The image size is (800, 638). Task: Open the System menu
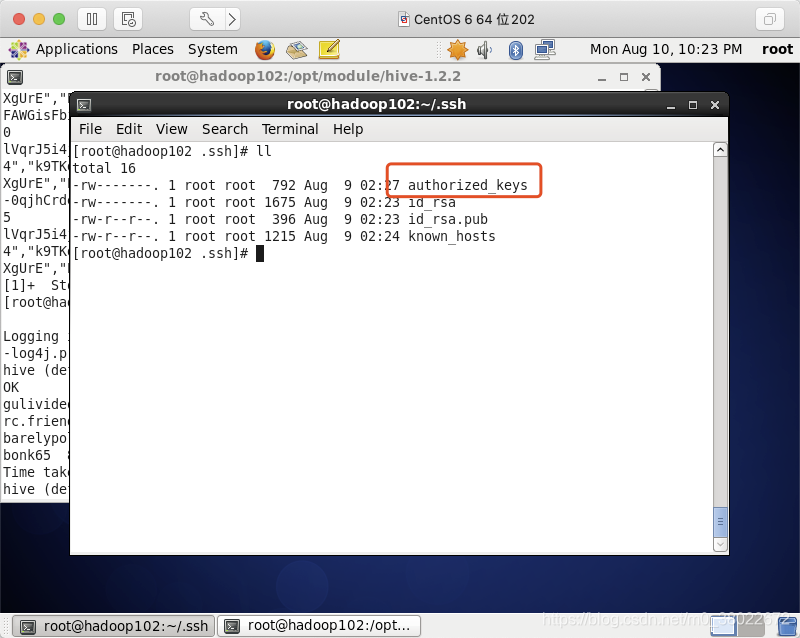coord(213,49)
